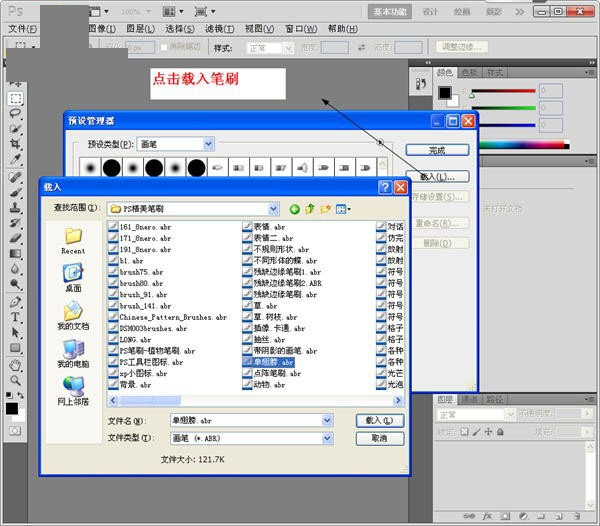Select the History Brush tool
This screenshot has width=600, height=526.
click(x=16, y=223)
